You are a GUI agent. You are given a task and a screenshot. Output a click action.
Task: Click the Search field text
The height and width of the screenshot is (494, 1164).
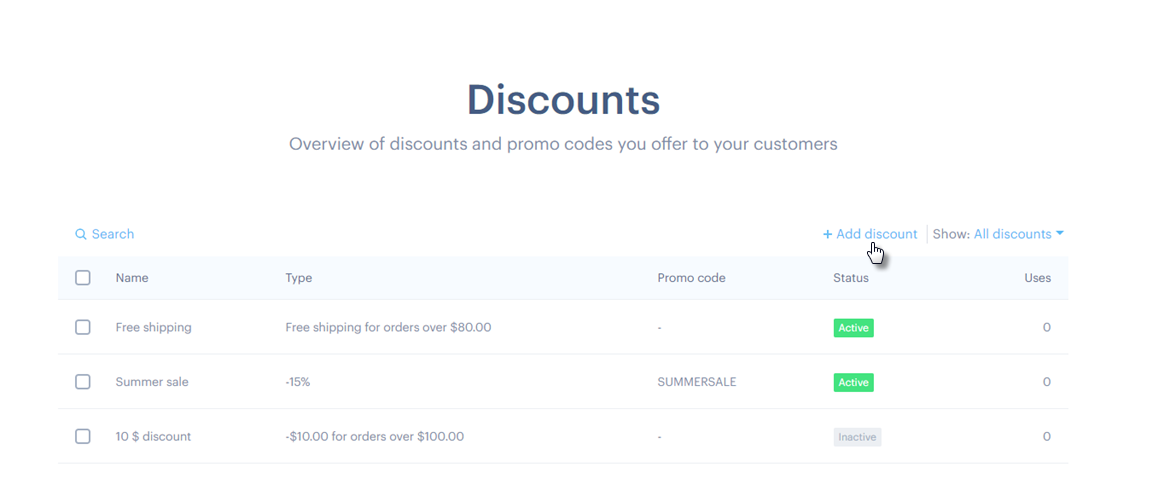point(113,234)
